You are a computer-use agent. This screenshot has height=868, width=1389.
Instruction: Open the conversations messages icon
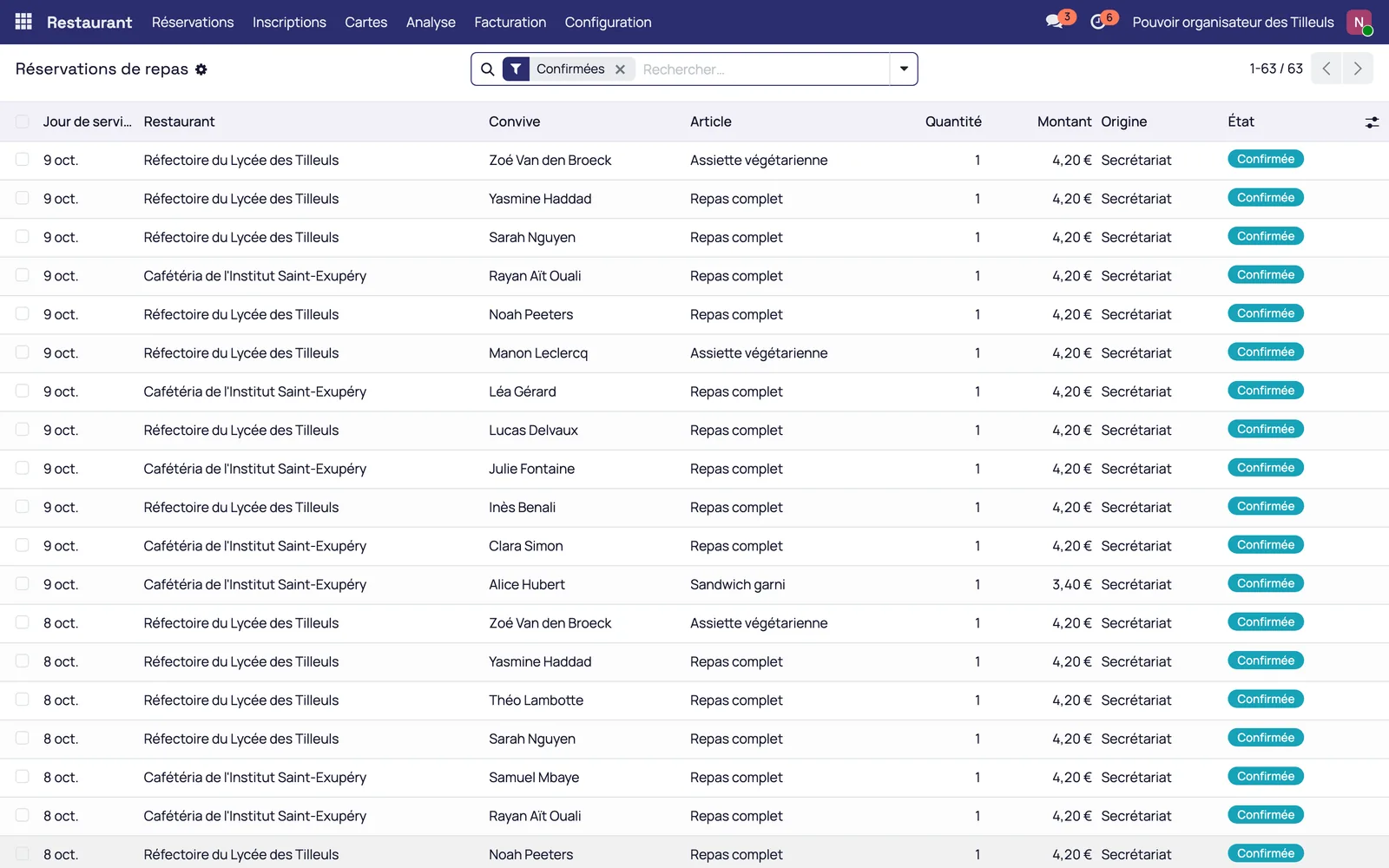1055,22
